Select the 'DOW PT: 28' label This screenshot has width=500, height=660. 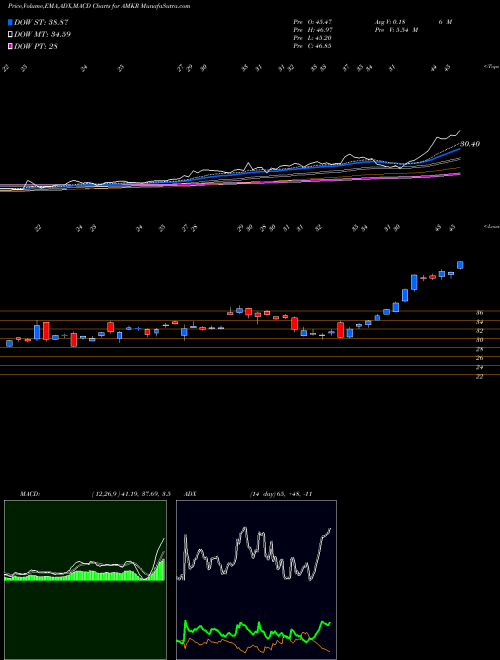click(x=35, y=46)
